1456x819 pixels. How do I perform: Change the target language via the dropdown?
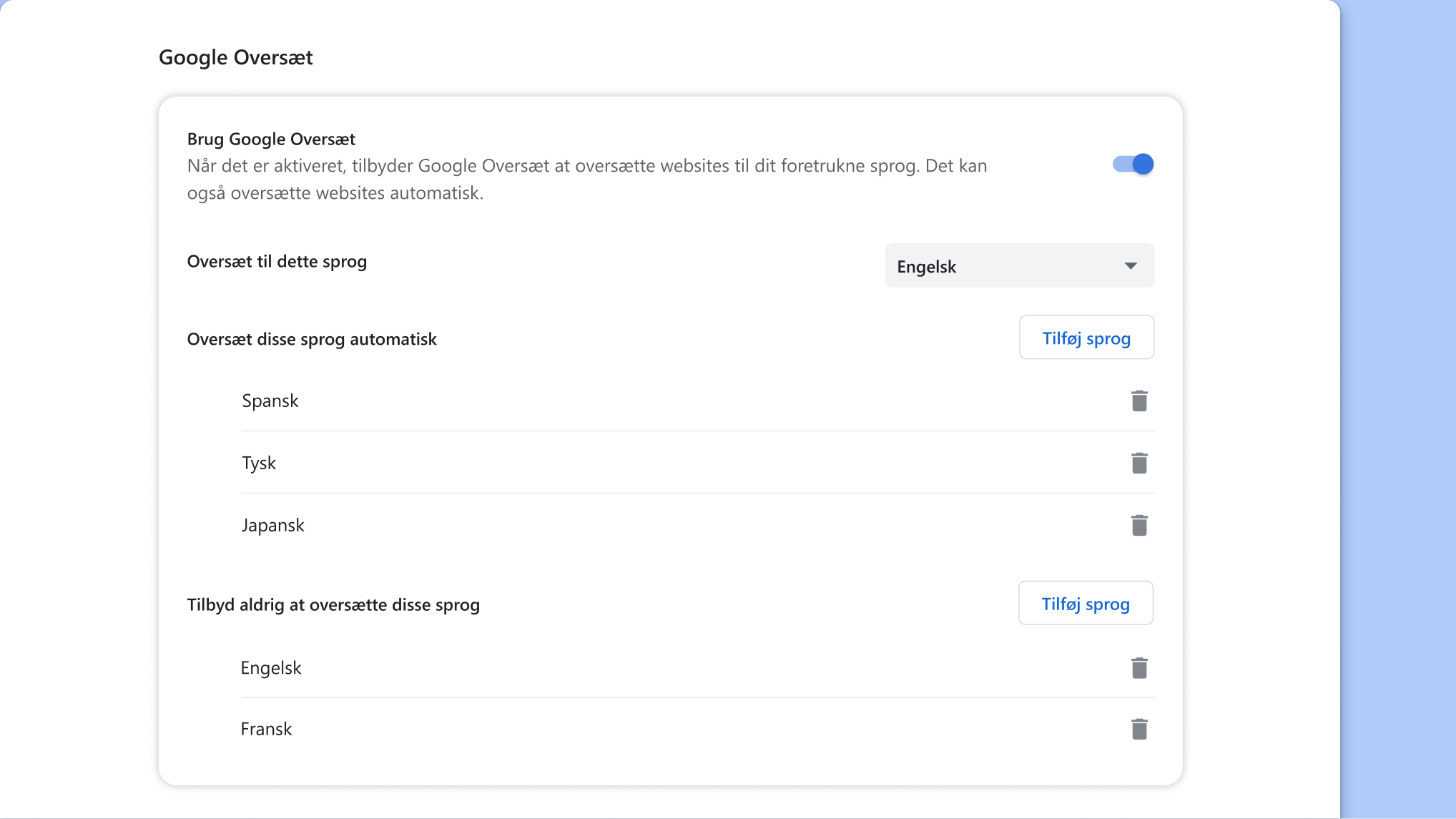(x=1019, y=265)
